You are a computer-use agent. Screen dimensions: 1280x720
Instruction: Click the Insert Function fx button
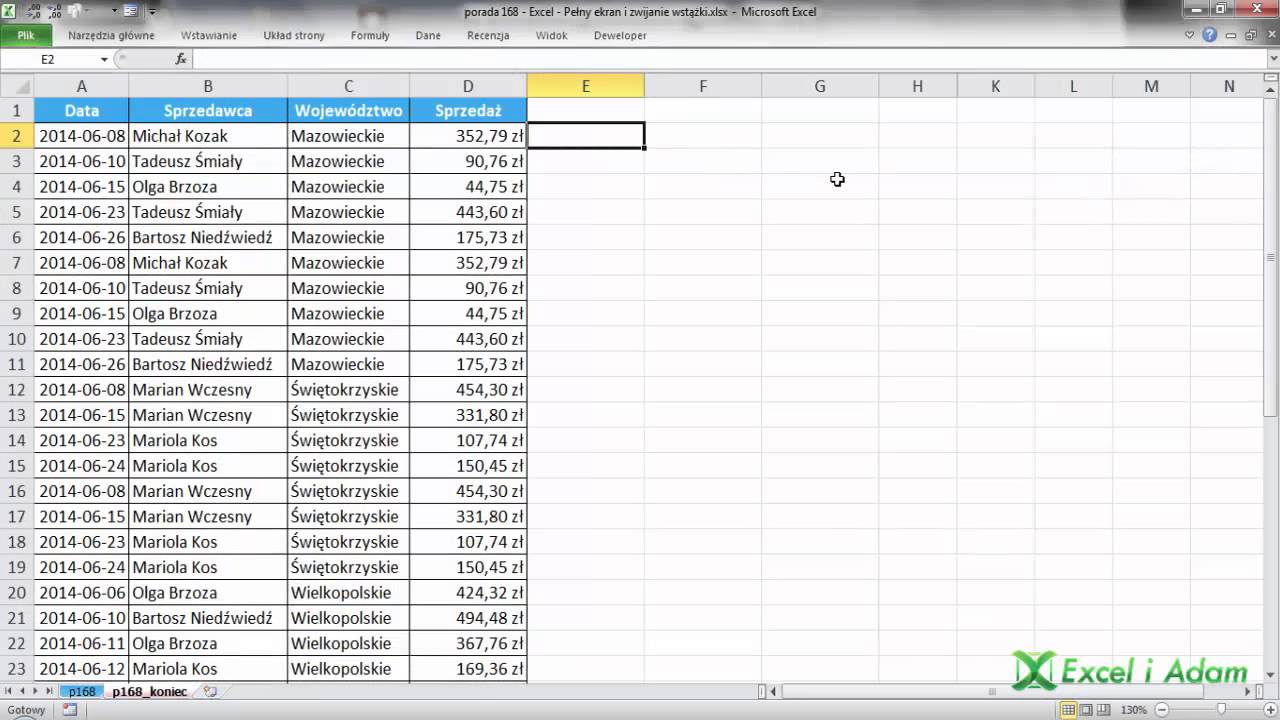point(181,59)
